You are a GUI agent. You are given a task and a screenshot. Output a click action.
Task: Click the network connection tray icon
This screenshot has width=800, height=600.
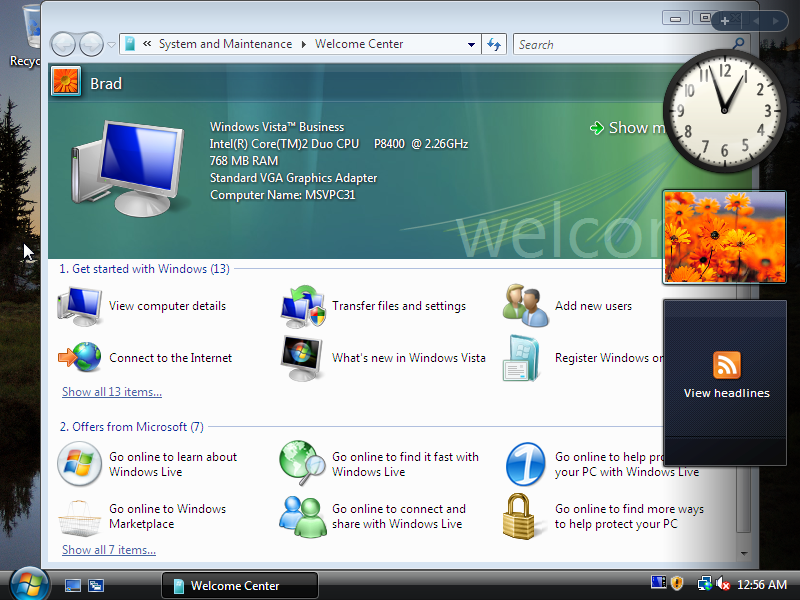705,583
